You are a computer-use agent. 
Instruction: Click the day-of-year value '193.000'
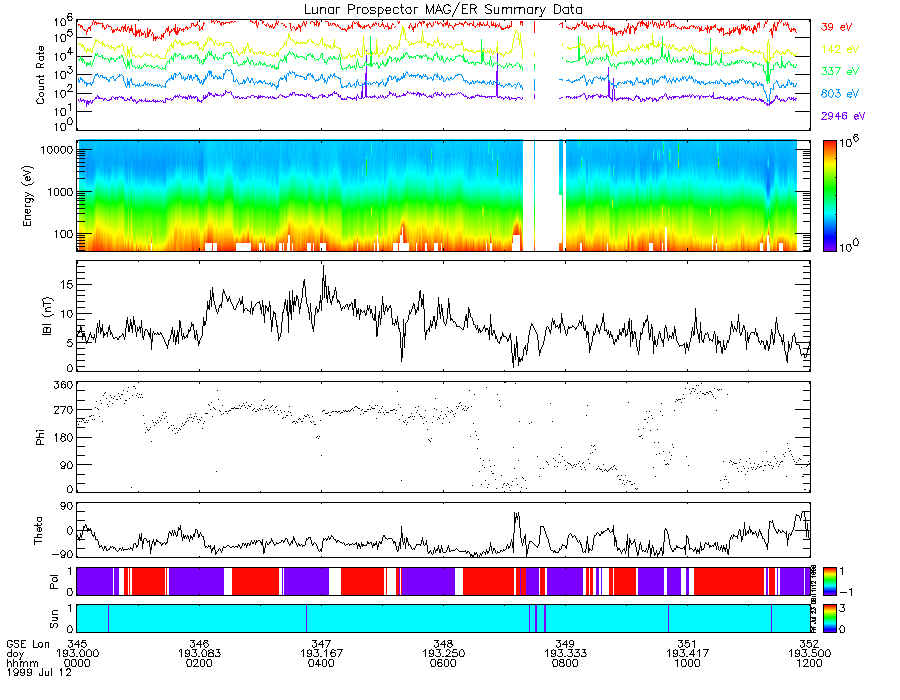pos(77,654)
